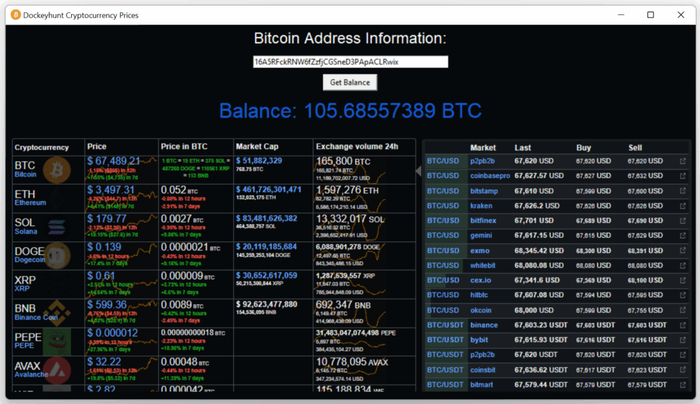Select the Ethereum name link
The width and height of the screenshot is (700, 404).
(31, 202)
